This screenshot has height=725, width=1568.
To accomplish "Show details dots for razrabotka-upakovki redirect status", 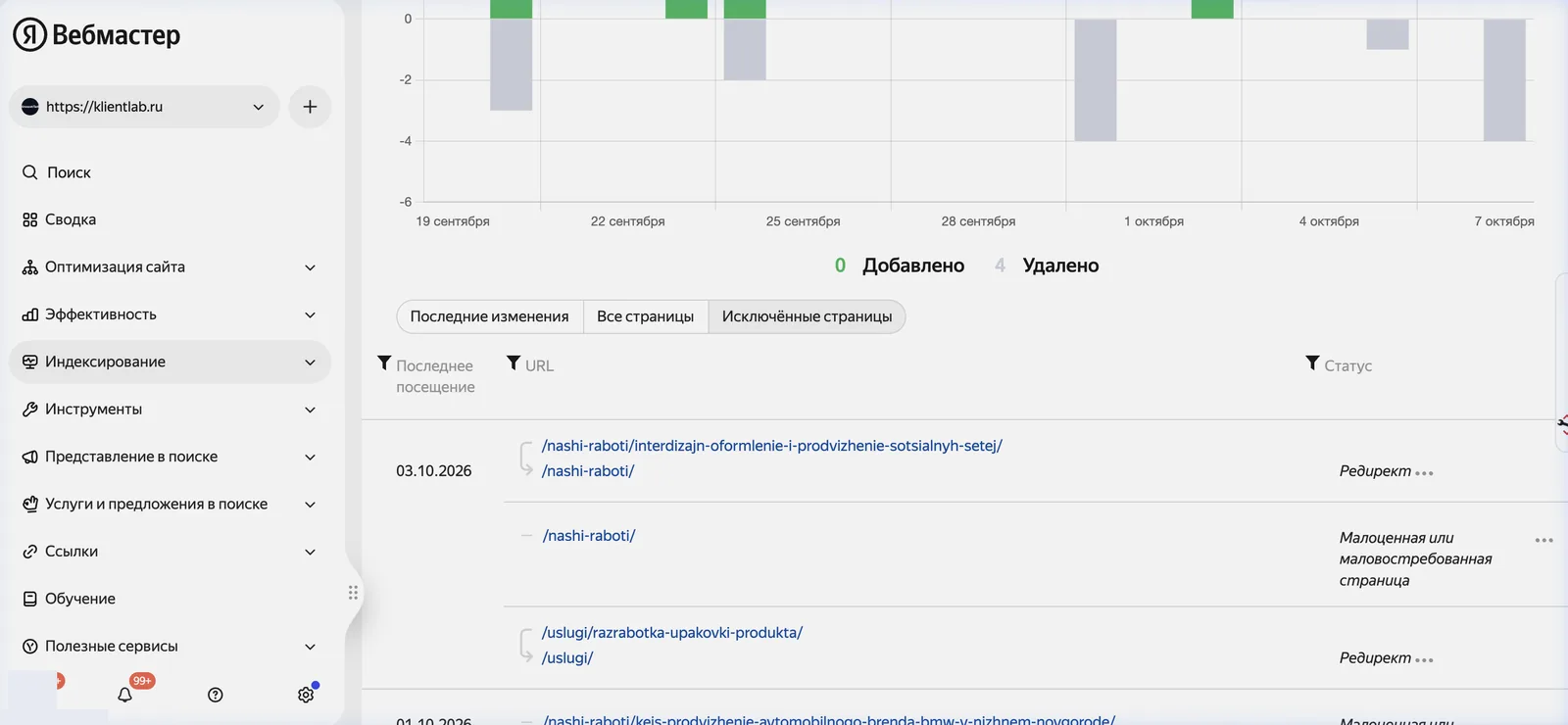I will [1425, 660].
